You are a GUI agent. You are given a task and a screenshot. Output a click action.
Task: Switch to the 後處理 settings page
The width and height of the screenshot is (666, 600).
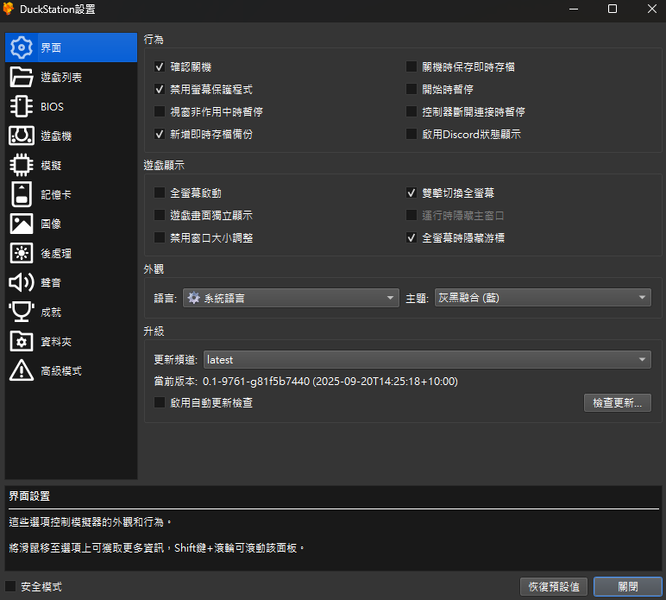(71, 254)
